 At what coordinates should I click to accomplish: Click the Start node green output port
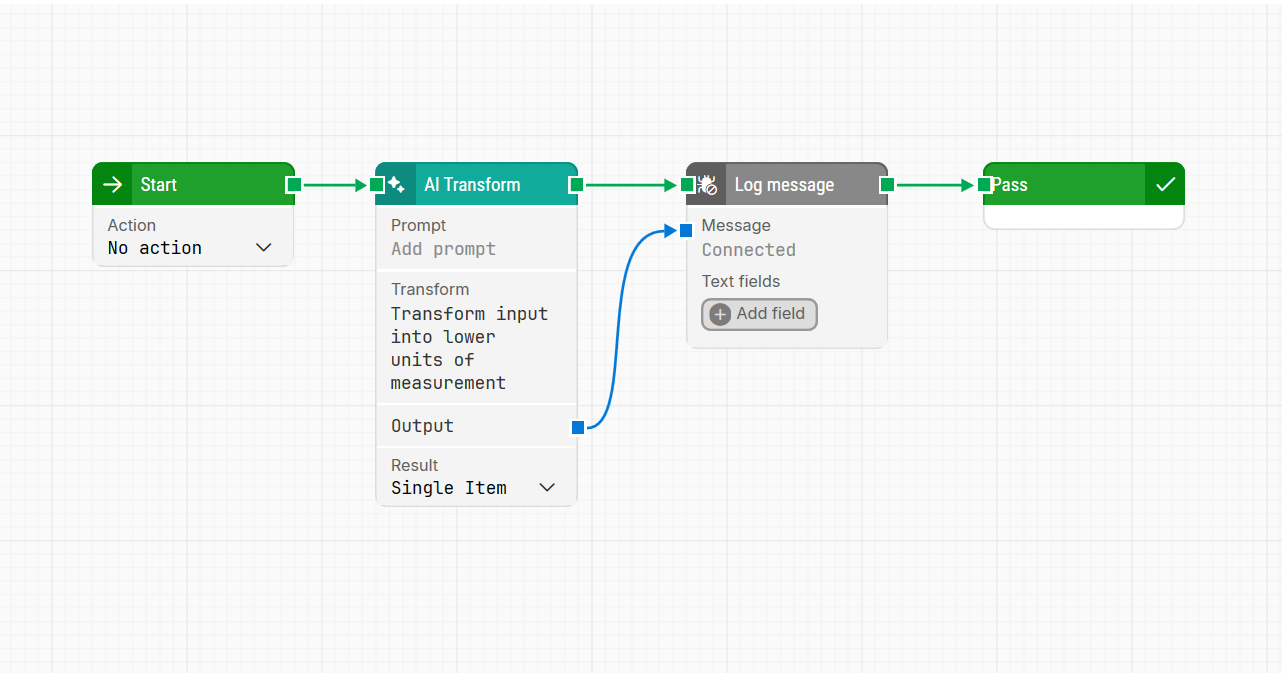pyautogui.click(x=293, y=185)
